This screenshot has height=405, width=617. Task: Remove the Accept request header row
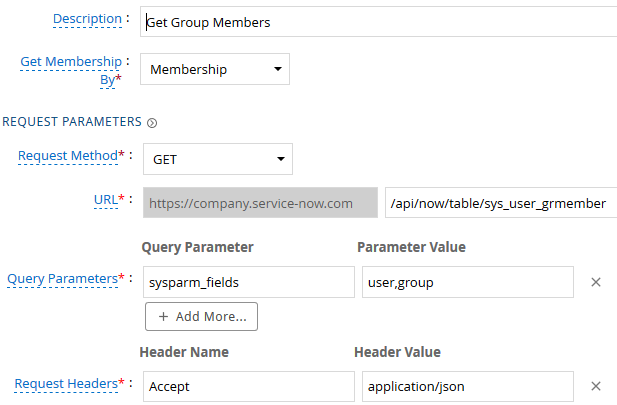point(596,386)
